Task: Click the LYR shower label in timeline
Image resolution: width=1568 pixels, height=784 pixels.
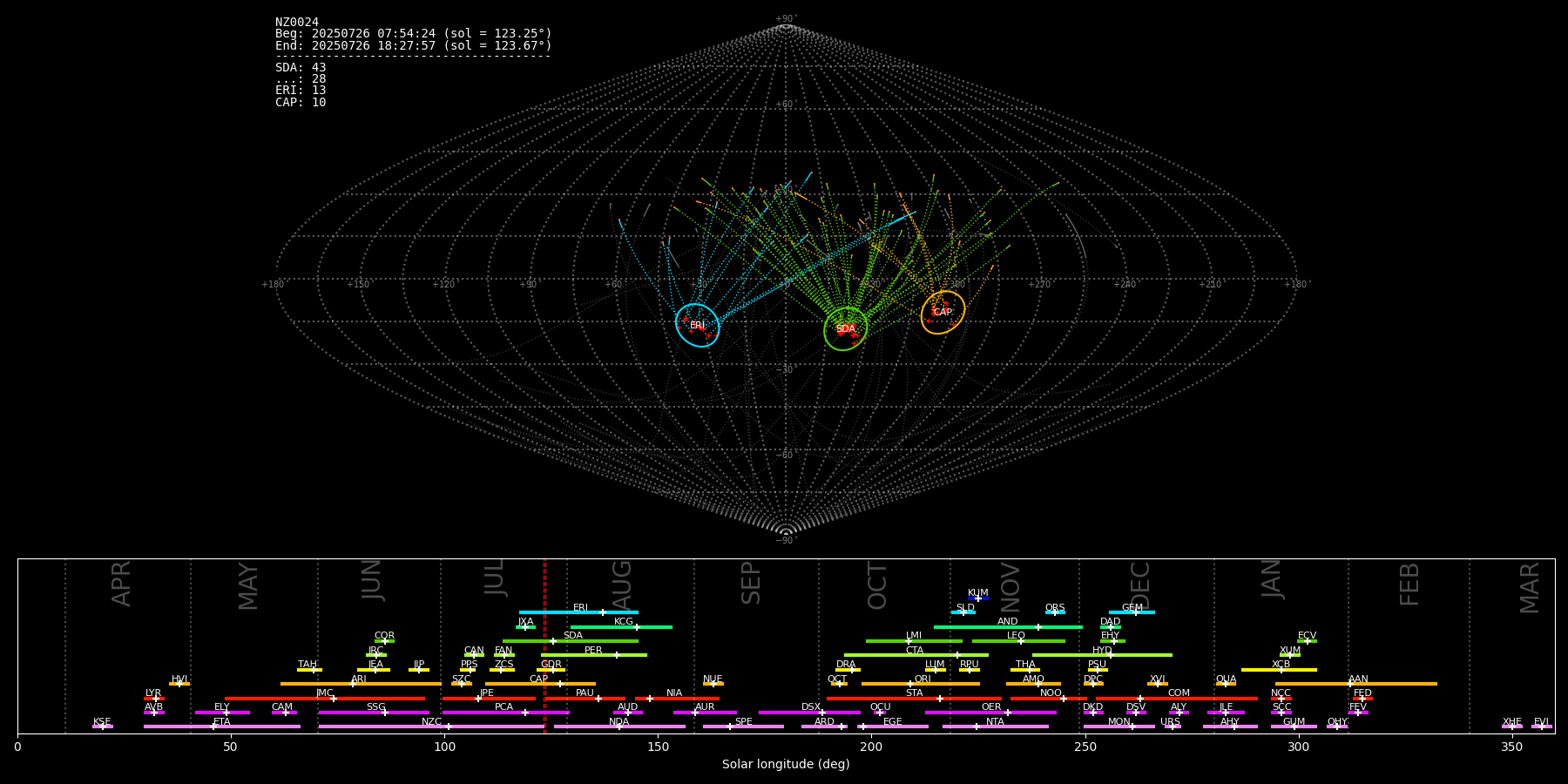Action: tap(153, 693)
